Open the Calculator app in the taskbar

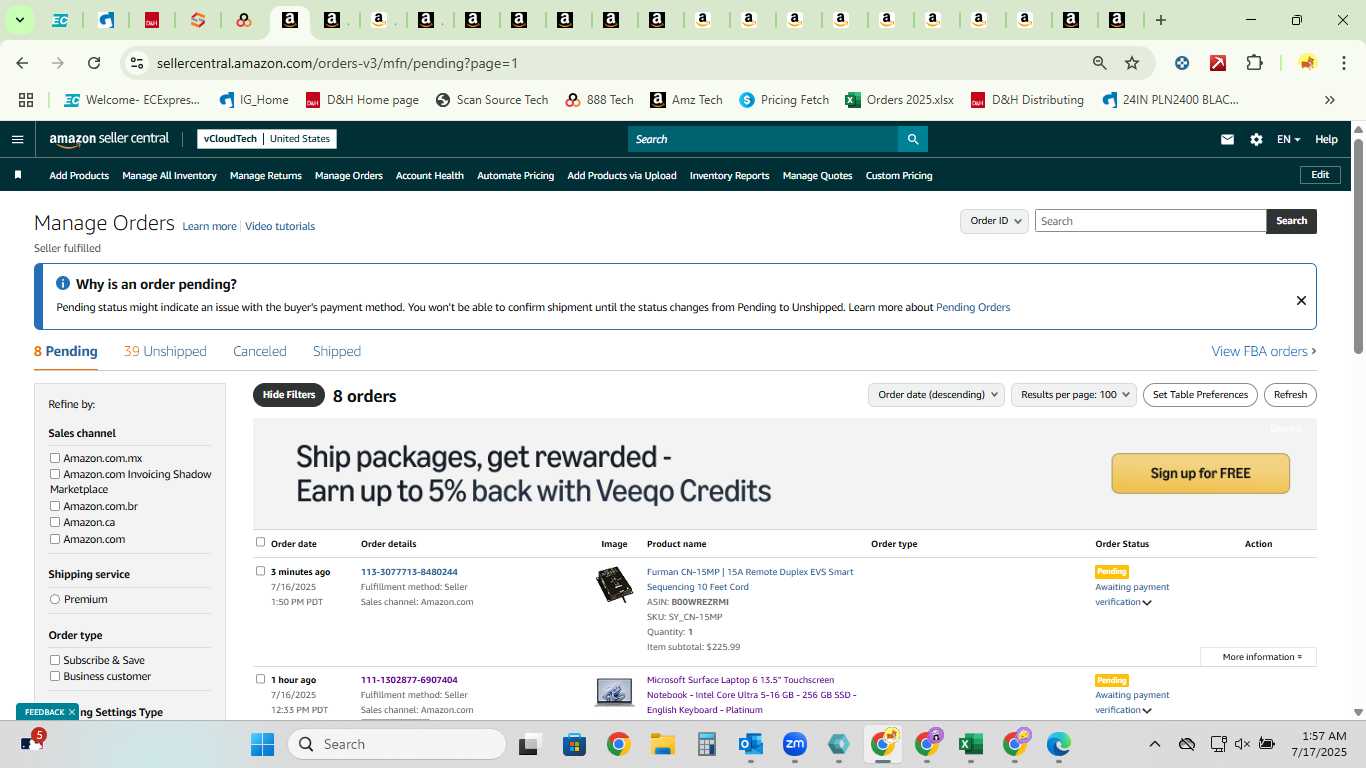(x=707, y=744)
